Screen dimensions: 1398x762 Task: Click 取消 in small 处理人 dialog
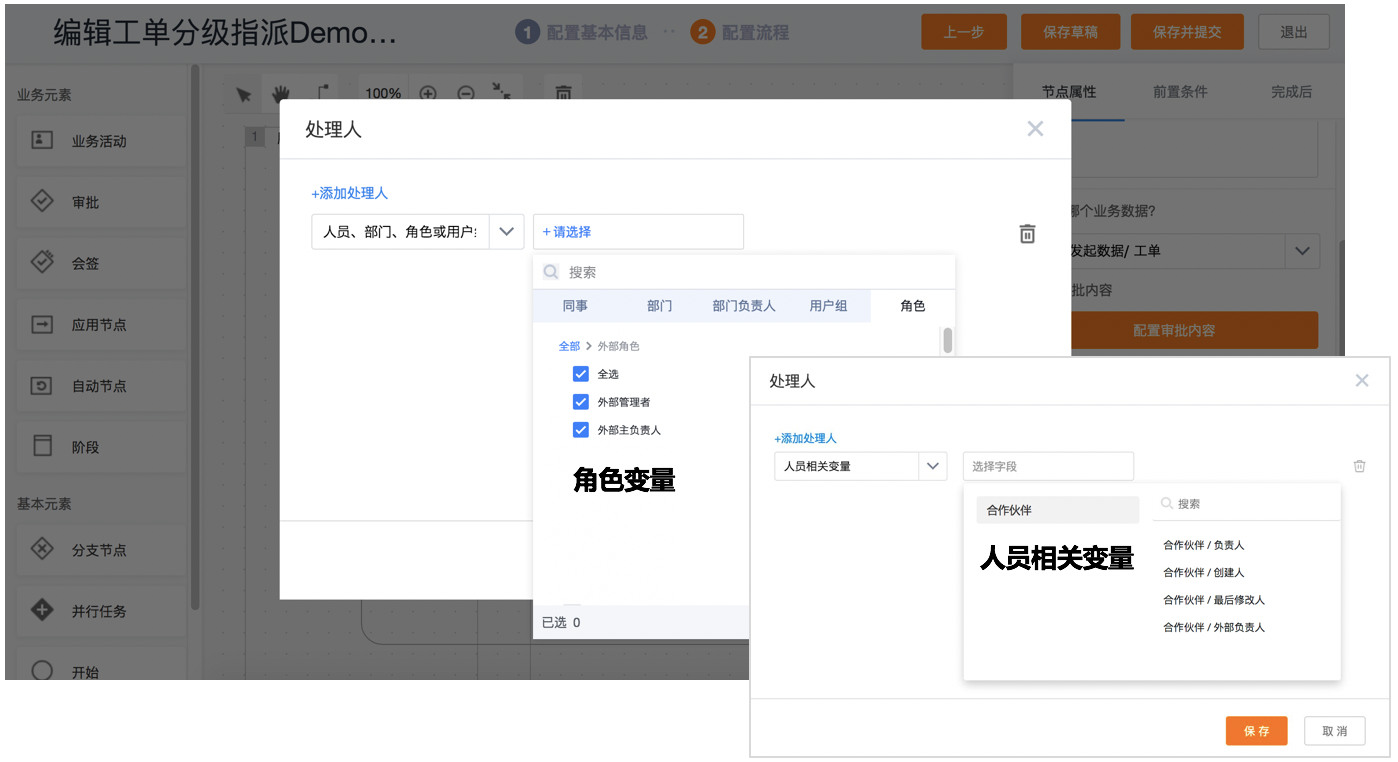click(1335, 731)
